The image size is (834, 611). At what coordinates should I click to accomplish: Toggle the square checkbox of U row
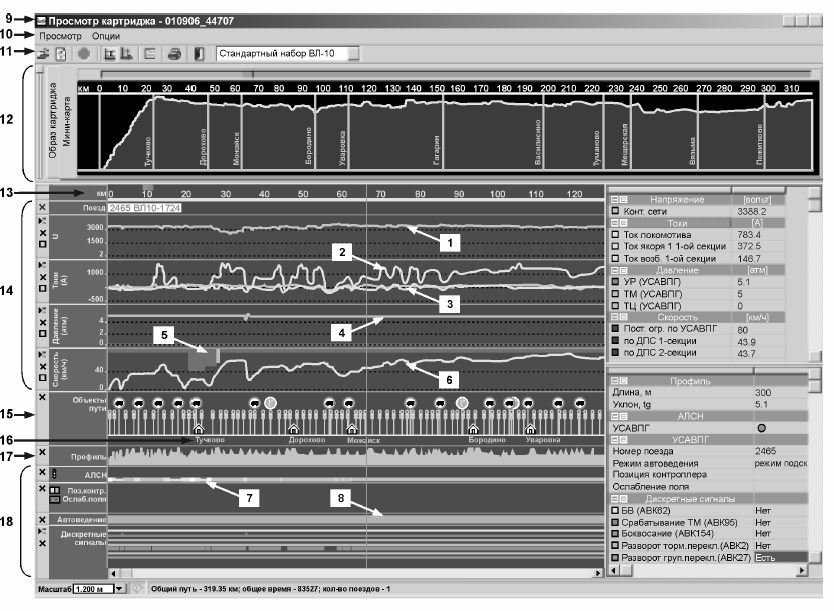point(43,244)
